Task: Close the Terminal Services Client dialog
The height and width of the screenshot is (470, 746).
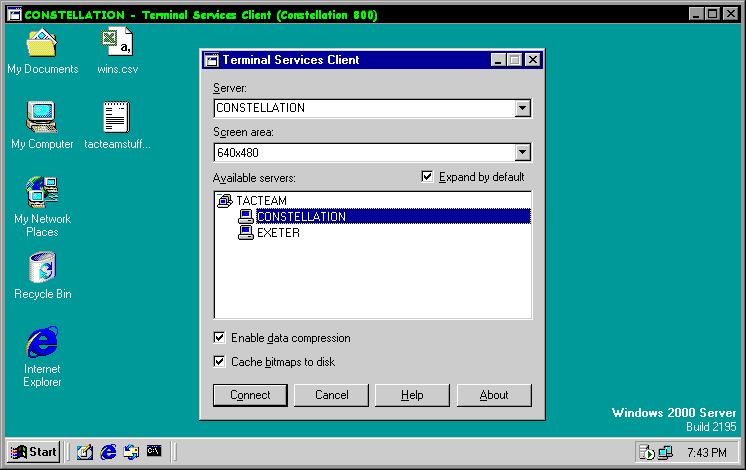Action: (533, 60)
